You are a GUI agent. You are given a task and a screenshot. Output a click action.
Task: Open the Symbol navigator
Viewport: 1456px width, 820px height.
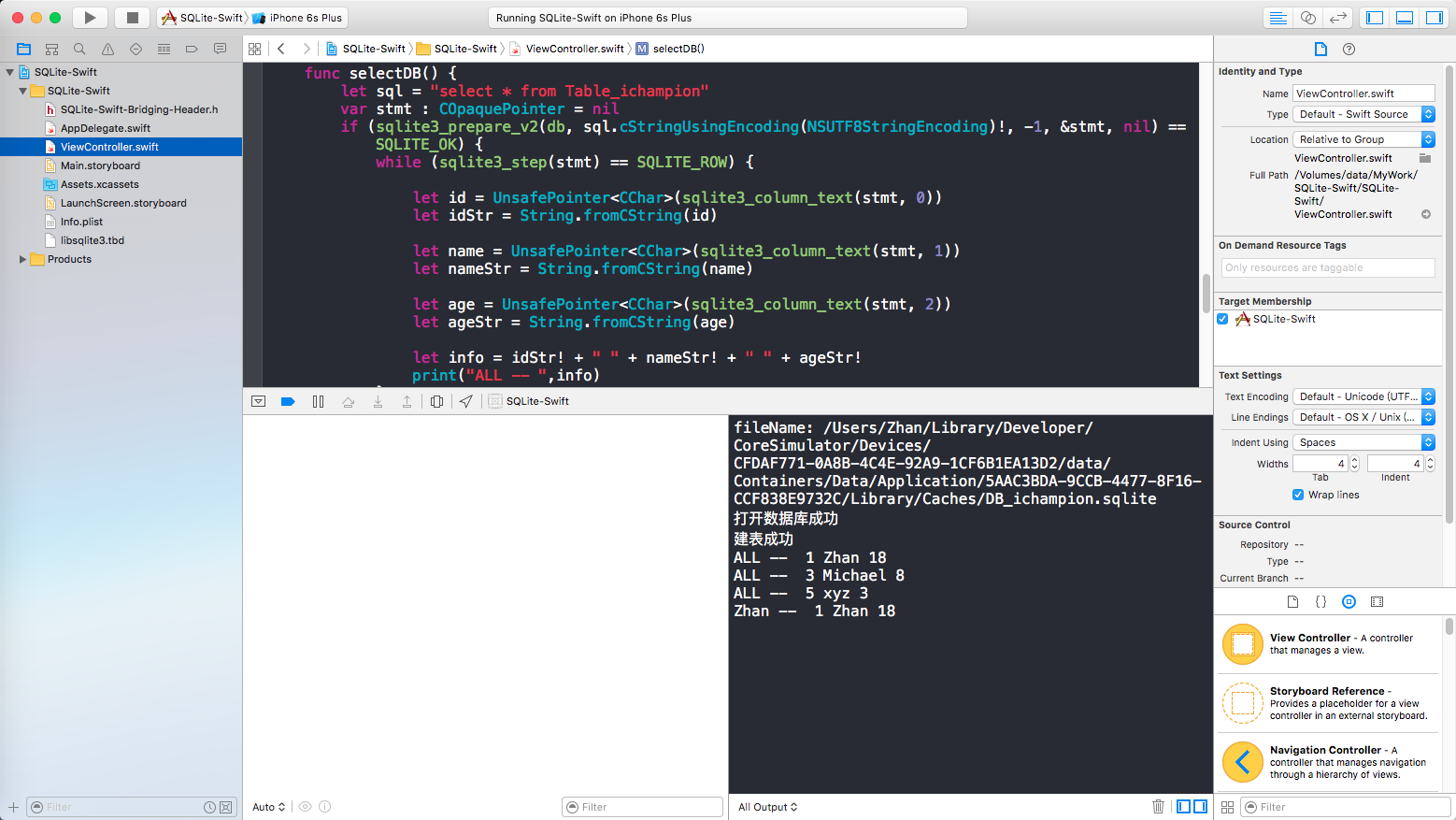point(52,49)
